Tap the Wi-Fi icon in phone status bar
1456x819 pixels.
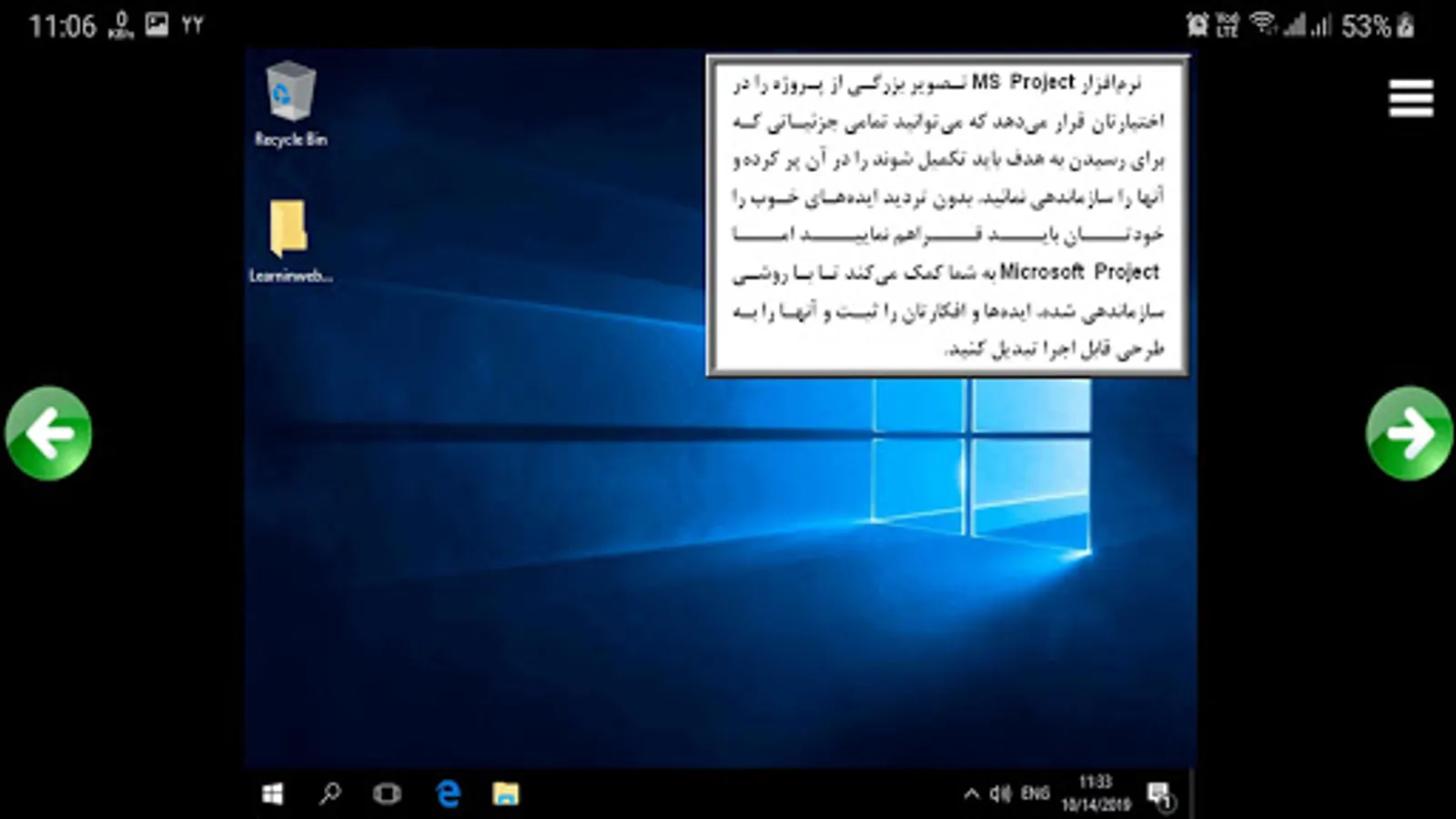pos(1263,24)
